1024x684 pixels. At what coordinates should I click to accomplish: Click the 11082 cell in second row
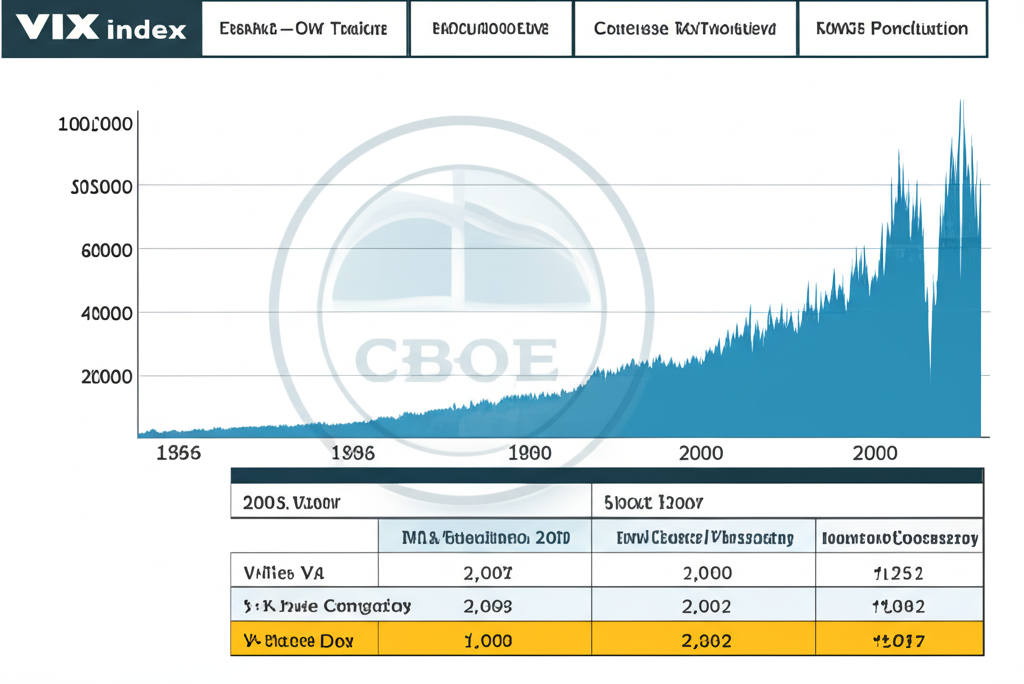(x=898, y=606)
